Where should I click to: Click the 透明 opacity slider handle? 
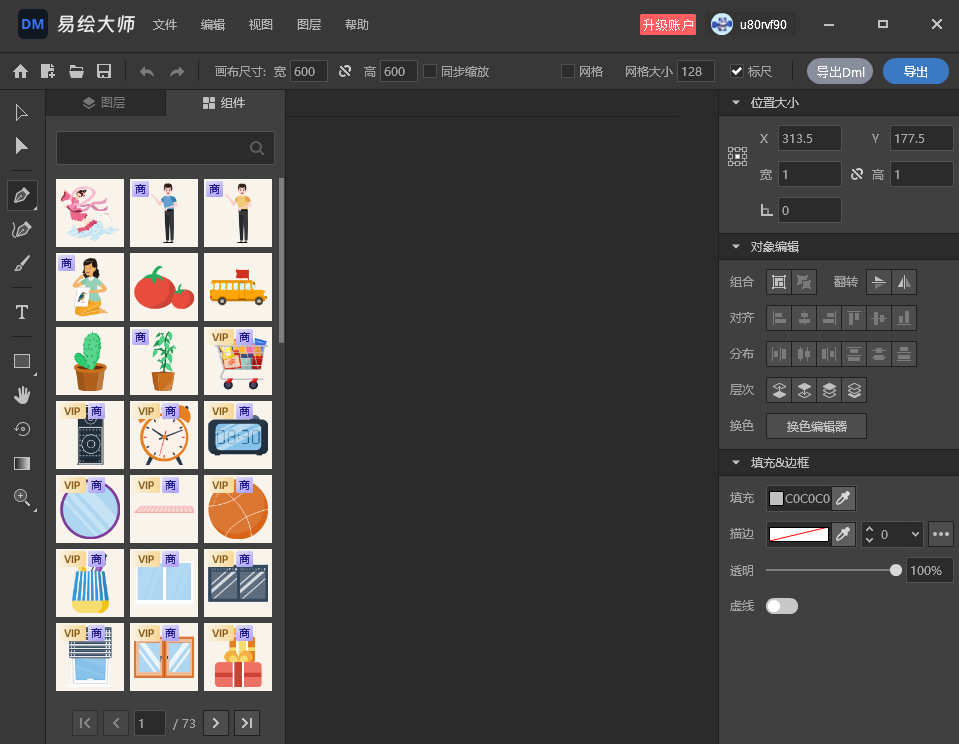point(896,570)
